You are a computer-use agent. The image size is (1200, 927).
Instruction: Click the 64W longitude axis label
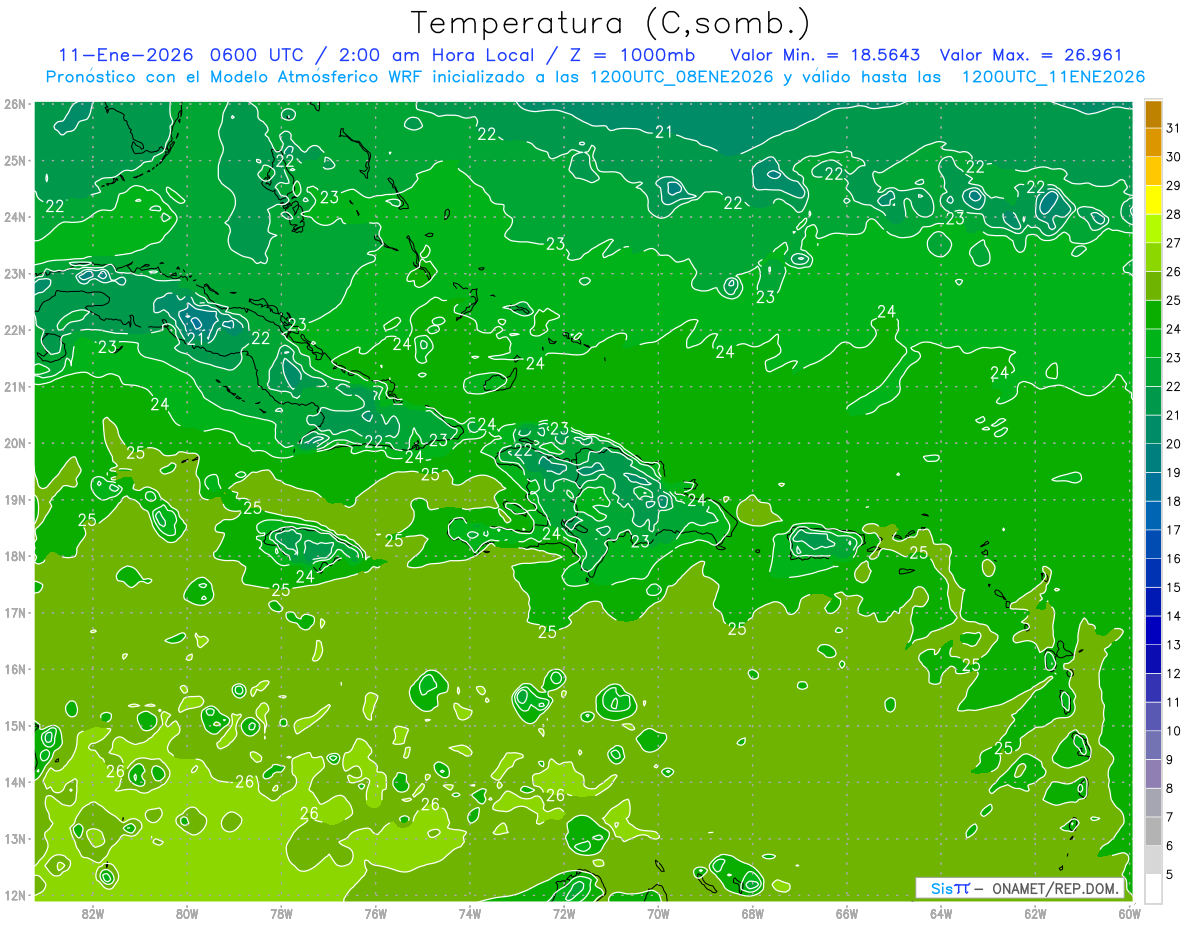click(x=940, y=914)
